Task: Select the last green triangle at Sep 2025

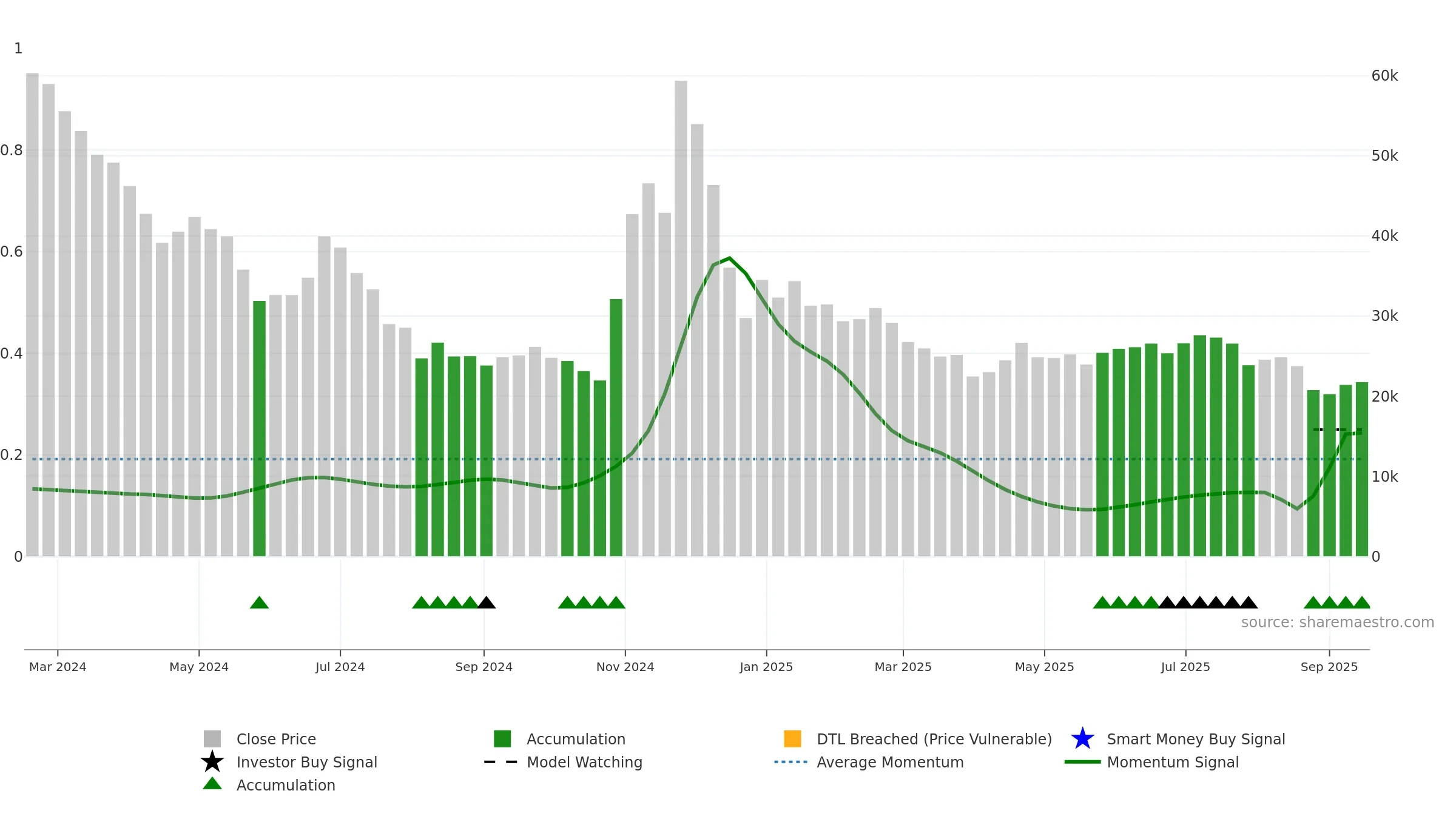Action: click(1361, 602)
